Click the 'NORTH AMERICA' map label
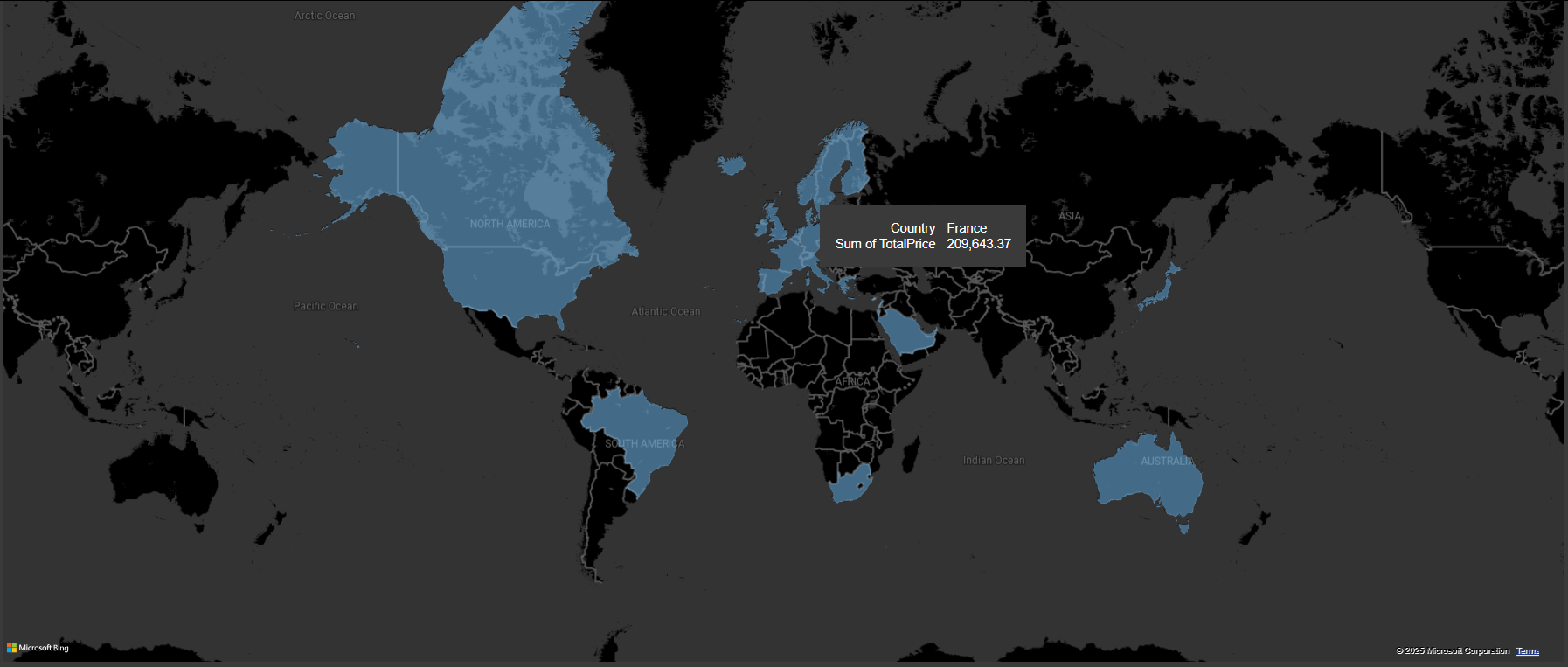The image size is (1568, 667). pos(510,225)
